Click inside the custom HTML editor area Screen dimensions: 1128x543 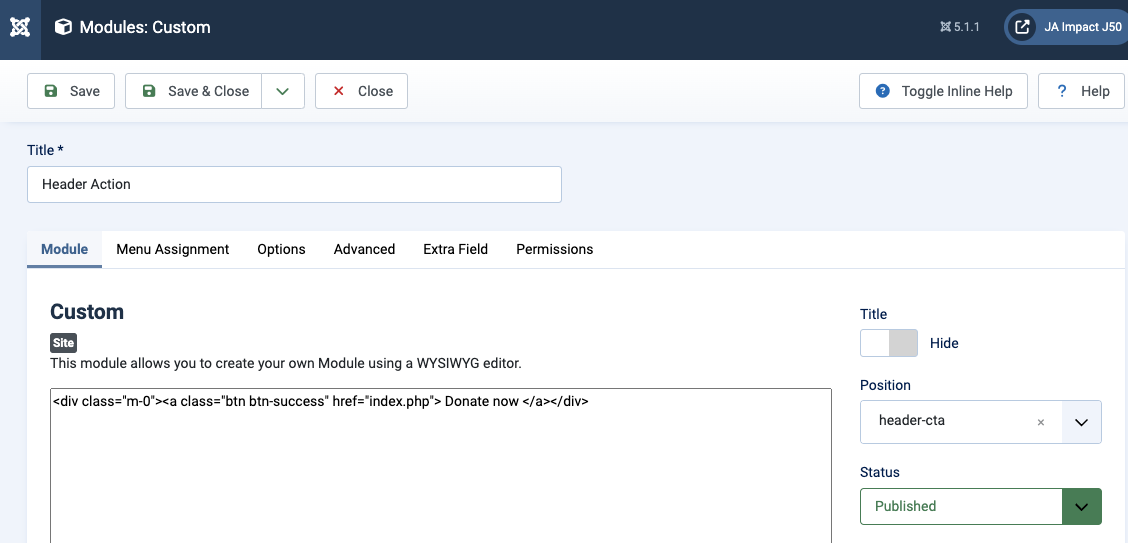pos(440,470)
